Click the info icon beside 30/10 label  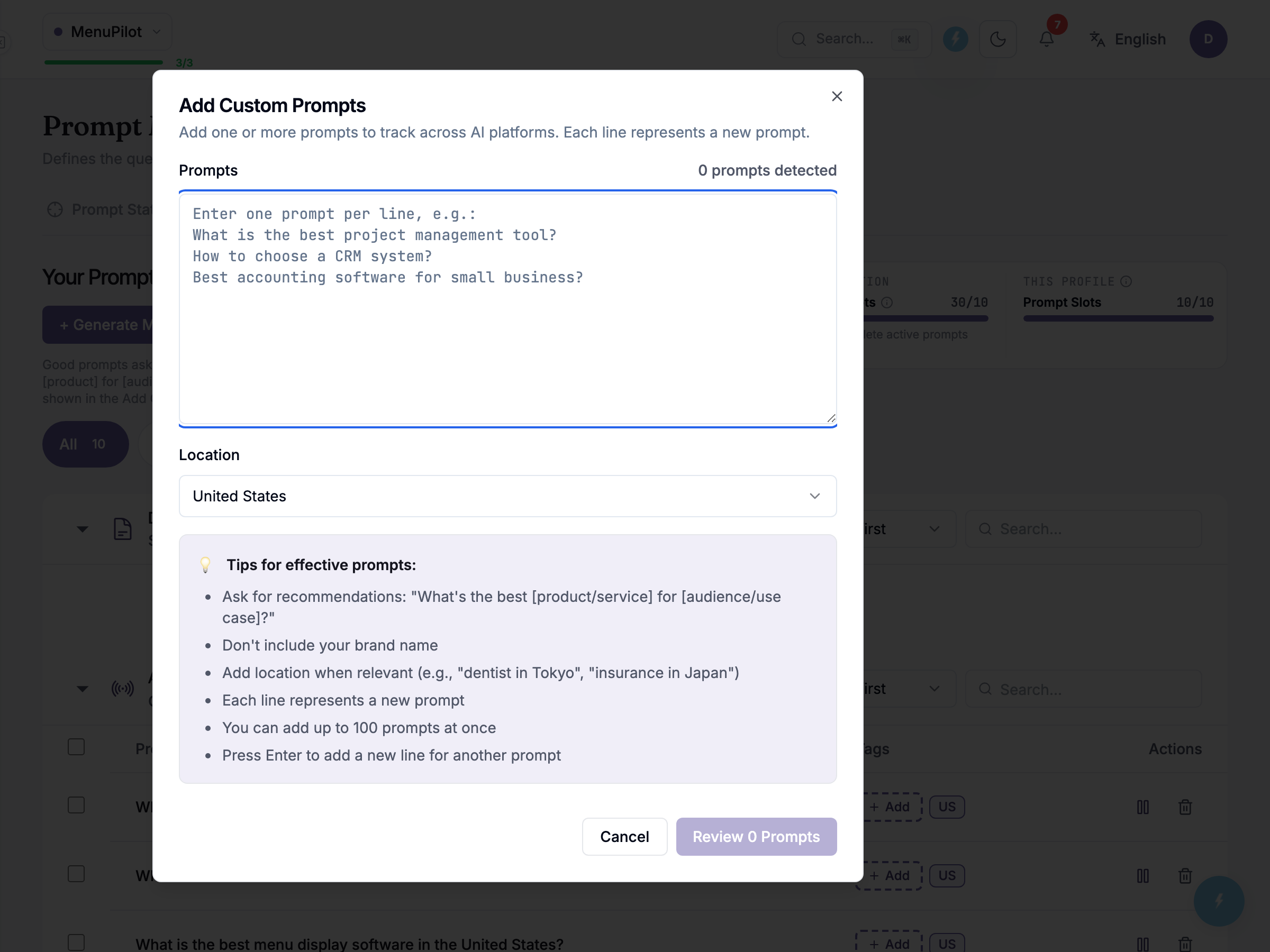(x=886, y=303)
